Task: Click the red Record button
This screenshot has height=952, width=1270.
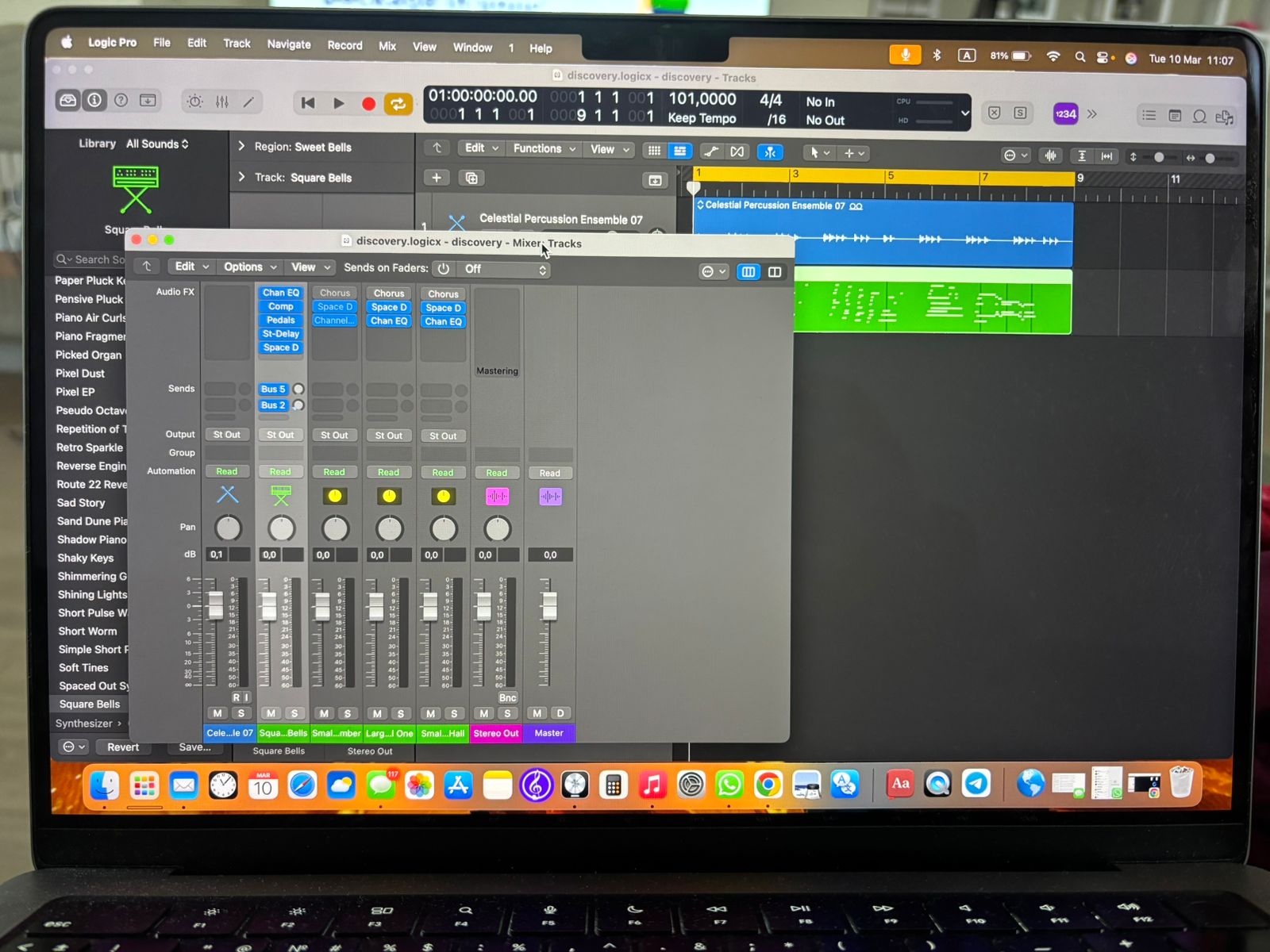Action: point(368,104)
